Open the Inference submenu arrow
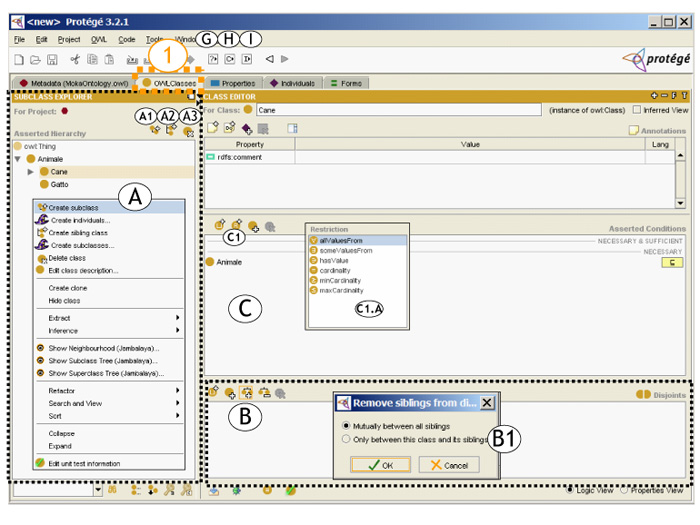700x525 pixels. tap(178, 330)
